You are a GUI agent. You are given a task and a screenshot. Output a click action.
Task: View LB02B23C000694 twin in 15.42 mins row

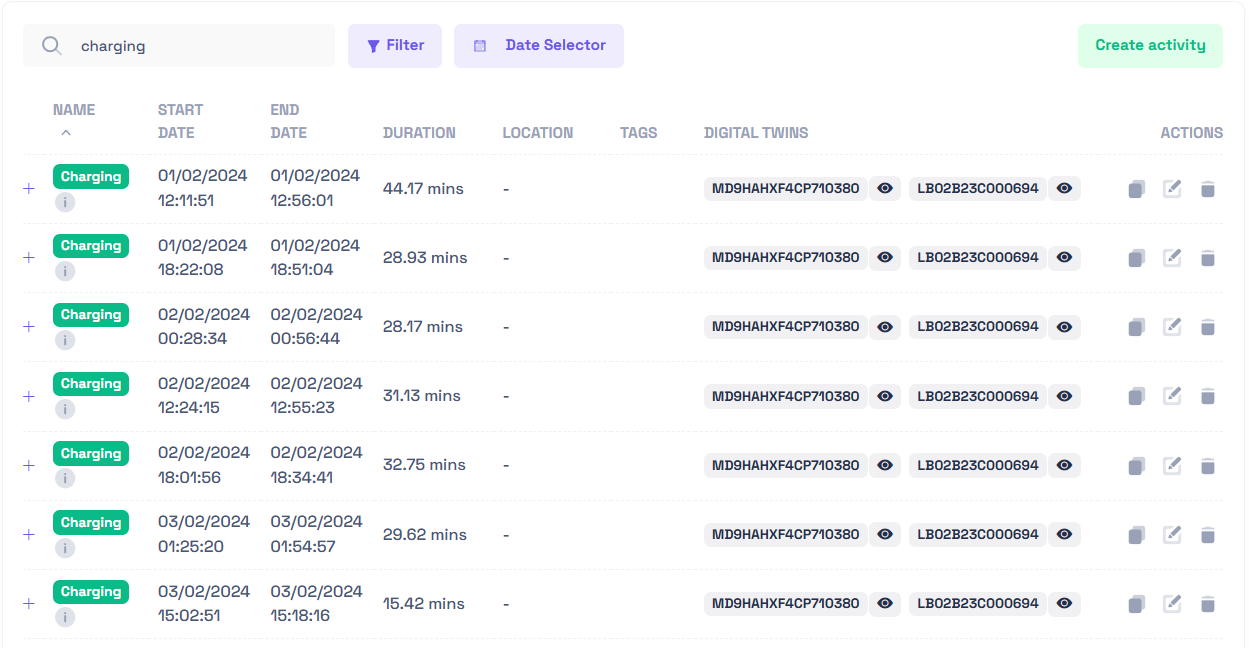(x=1065, y=603)
